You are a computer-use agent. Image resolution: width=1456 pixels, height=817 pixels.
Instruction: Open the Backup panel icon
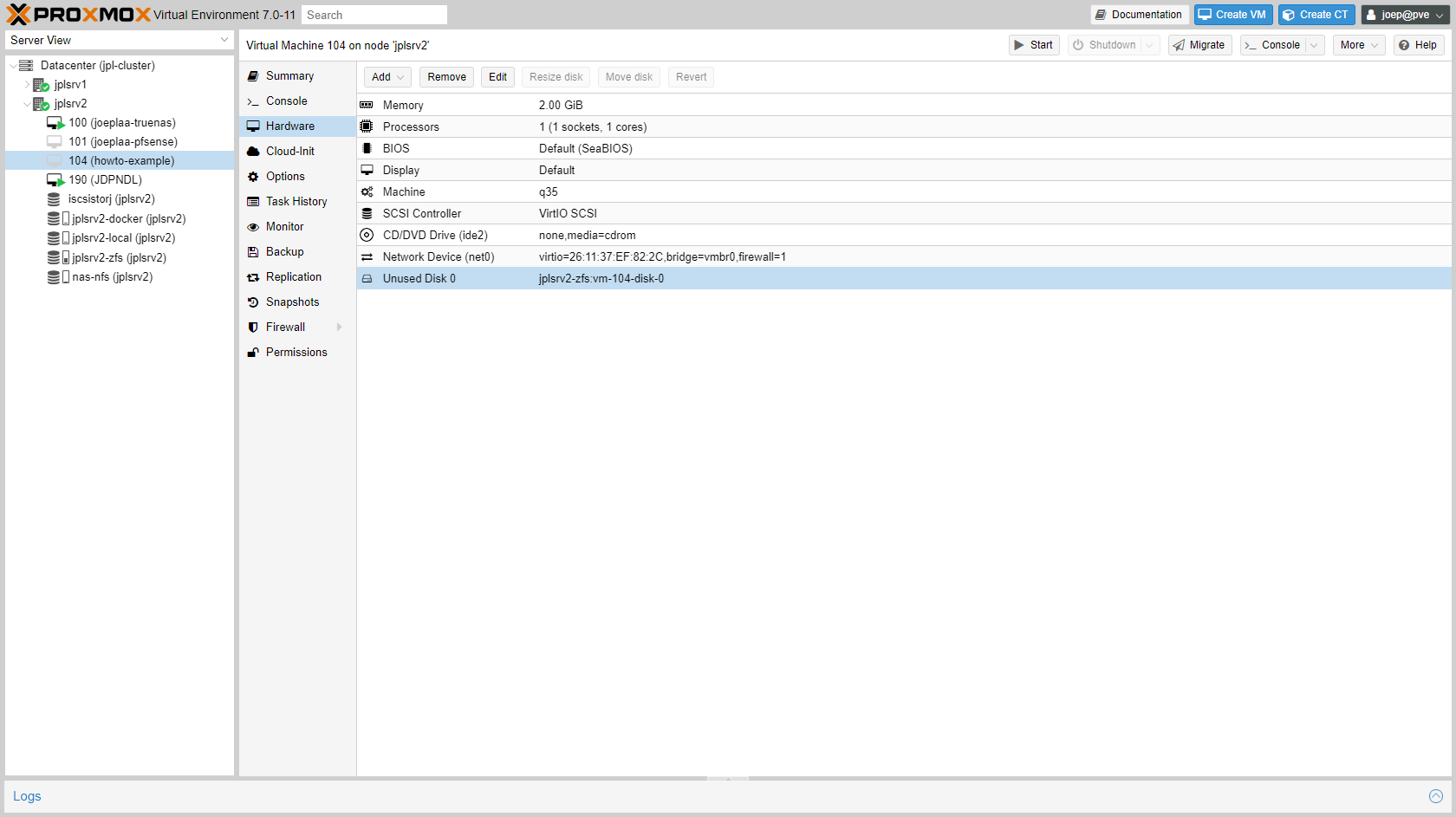click(253, 251)
